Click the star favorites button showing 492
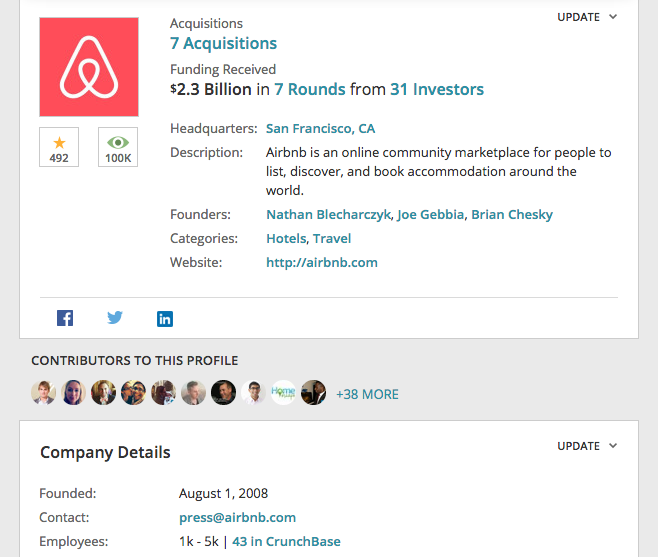The width and height of the screenshot is (658, 557). click(x=59, y=147)
